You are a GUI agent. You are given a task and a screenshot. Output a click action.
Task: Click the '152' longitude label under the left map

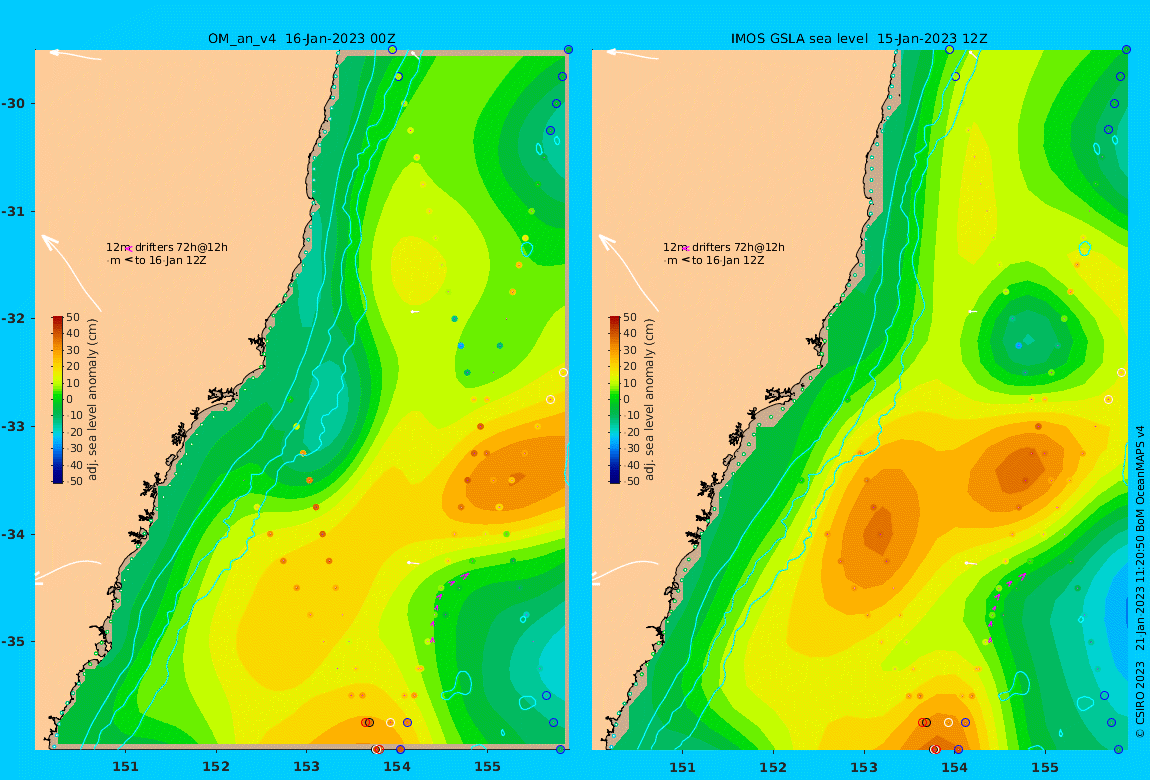click(x=216, y=767)
